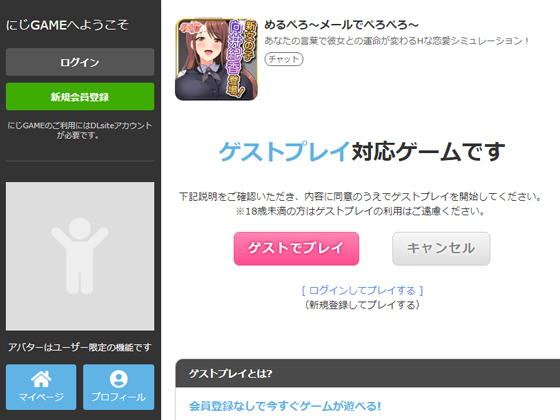The width and height of the screenshot is (560, 420).
Task: Open マイページ home icon button
Action: [41, 387]
